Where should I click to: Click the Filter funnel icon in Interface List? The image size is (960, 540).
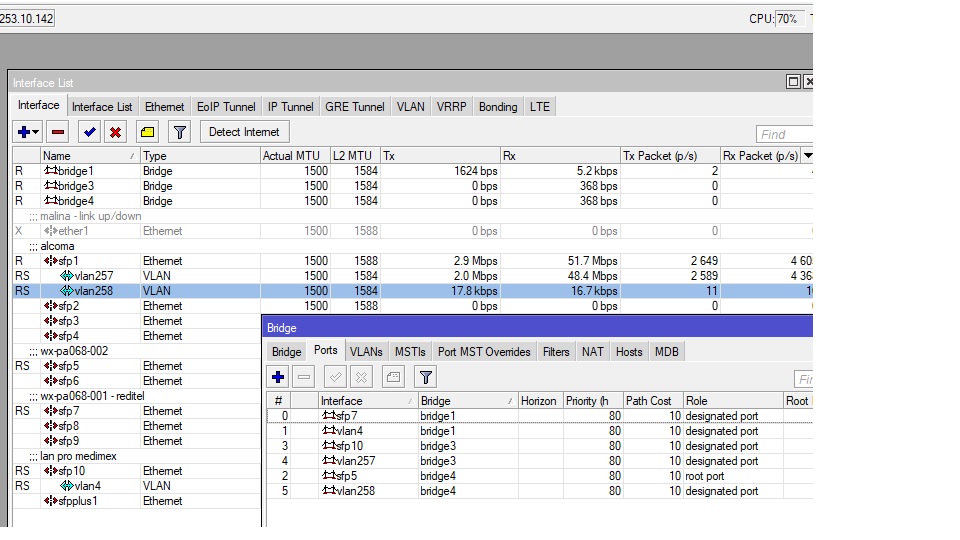pos(179,132)
